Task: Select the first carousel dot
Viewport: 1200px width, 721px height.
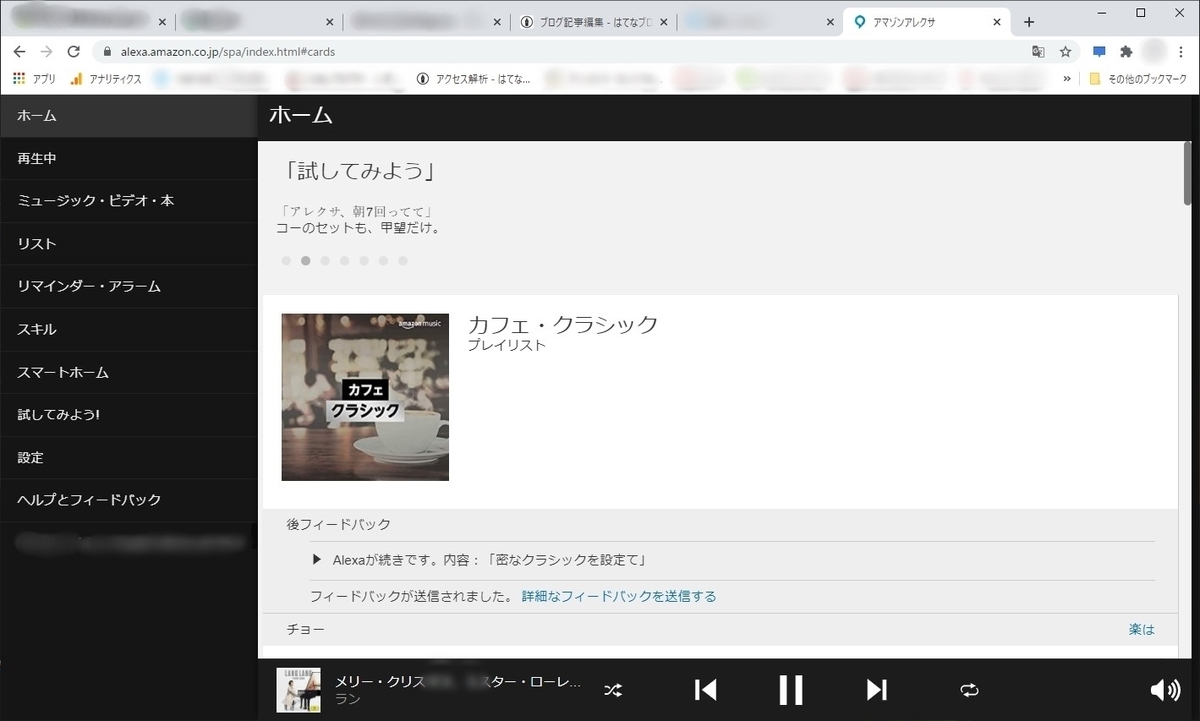Action: coord(286,261)
